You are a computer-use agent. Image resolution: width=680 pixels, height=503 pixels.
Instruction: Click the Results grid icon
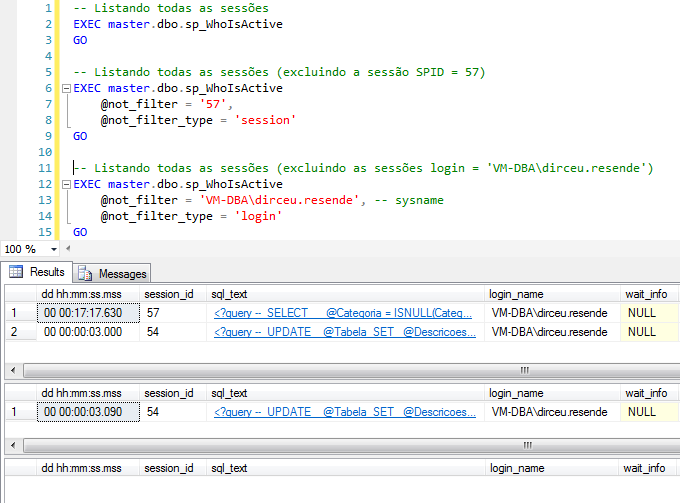[16, 271]
